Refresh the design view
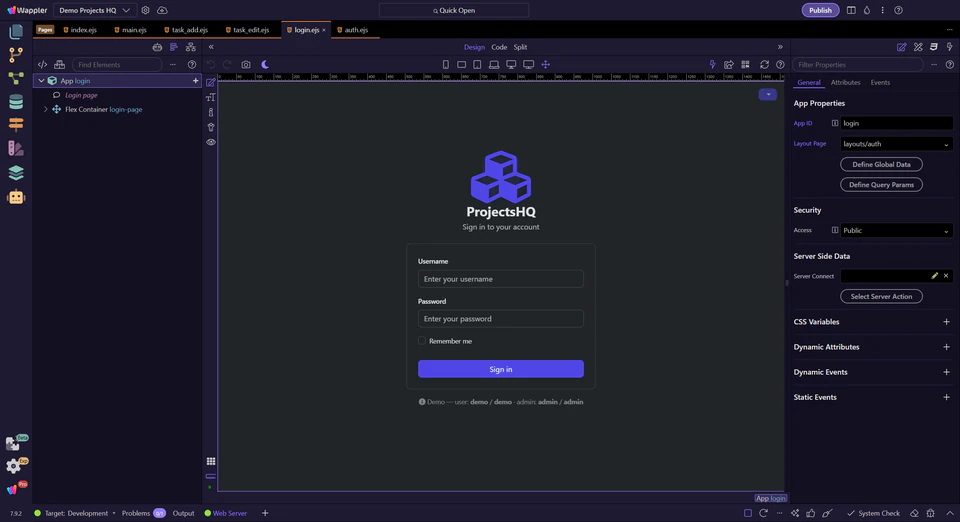Image resolution: width=960 pixels, height=522 pixels. point(764,65)
